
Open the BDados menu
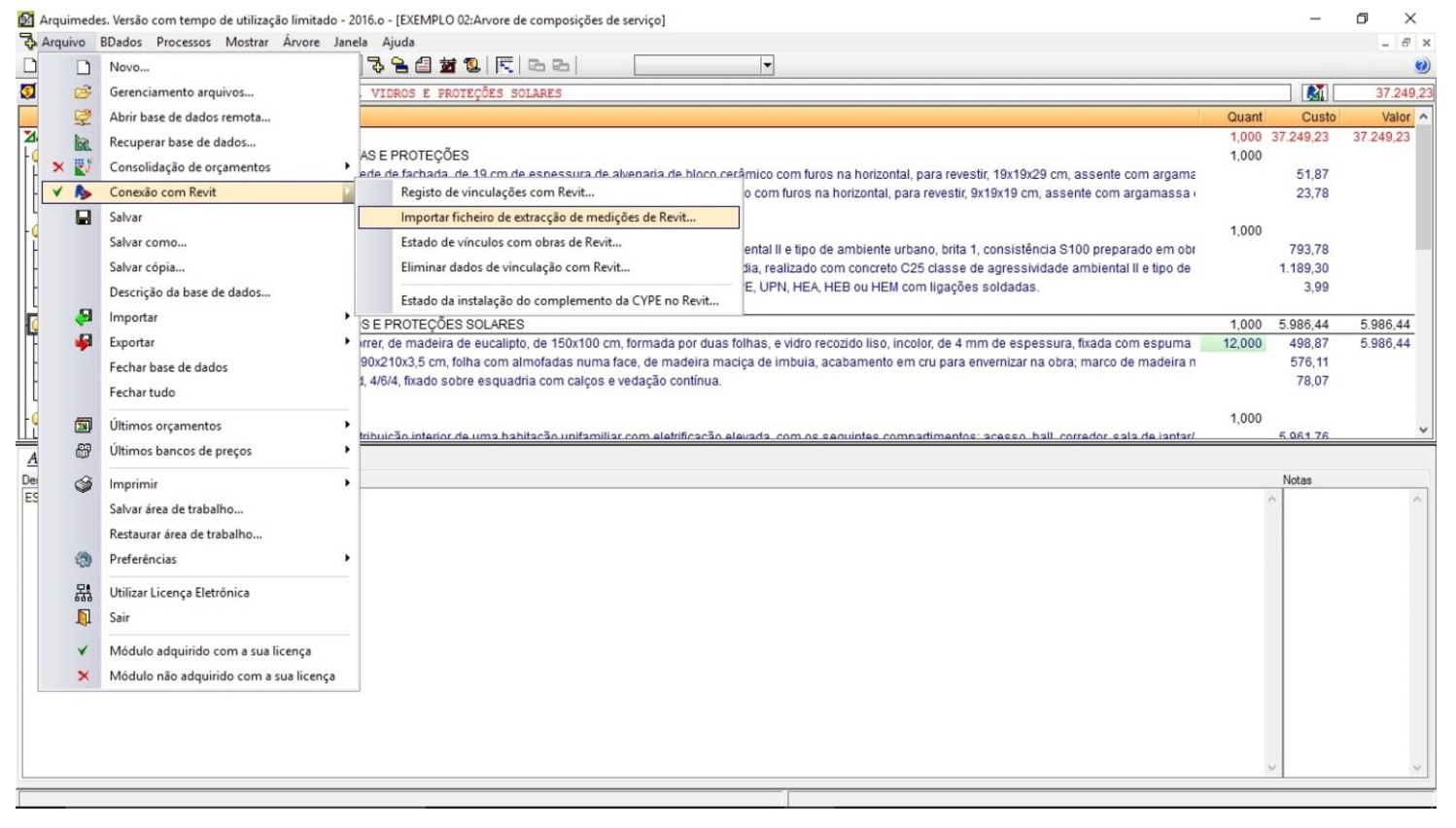pos(121,43)
